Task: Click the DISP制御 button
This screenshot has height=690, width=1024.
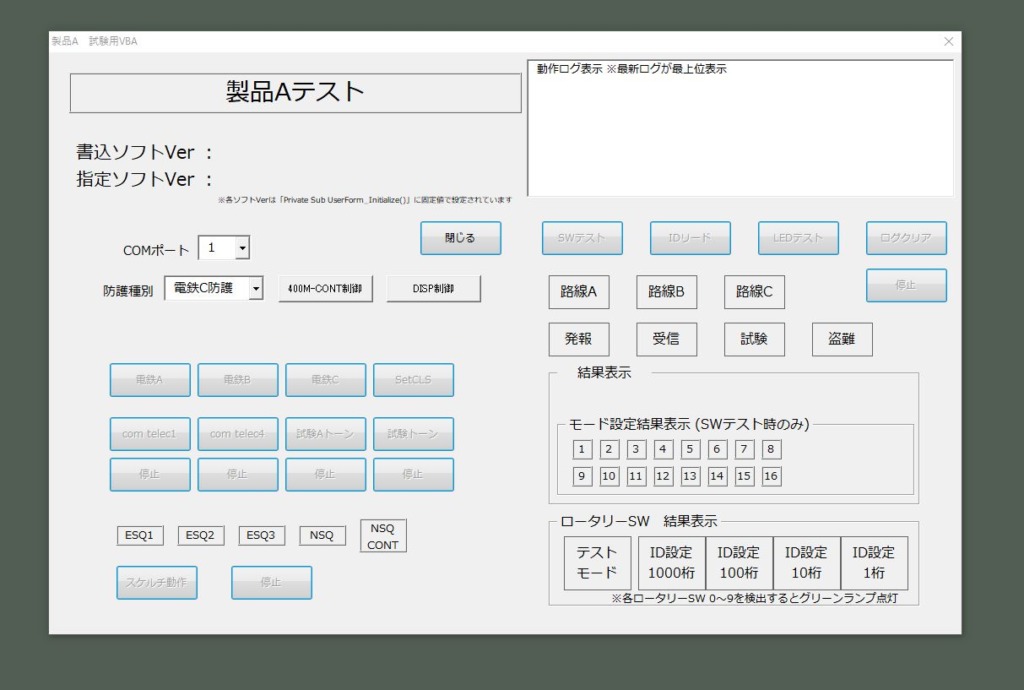Action: pos(434,289)
